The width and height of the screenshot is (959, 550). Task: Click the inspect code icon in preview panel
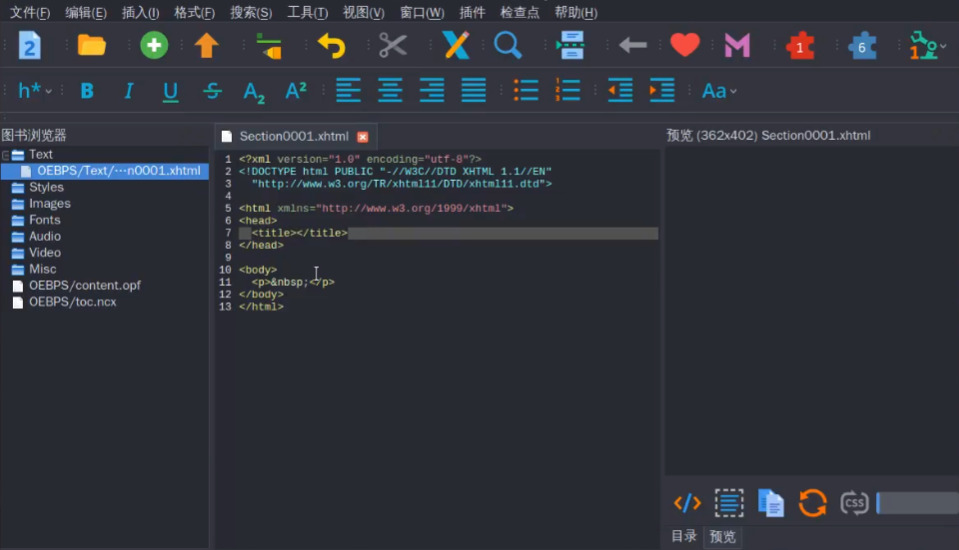687,502
